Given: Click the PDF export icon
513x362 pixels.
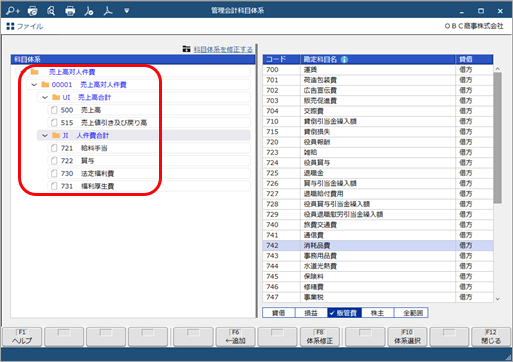Looking at the screenshot, I should click(x=108, y=11).
